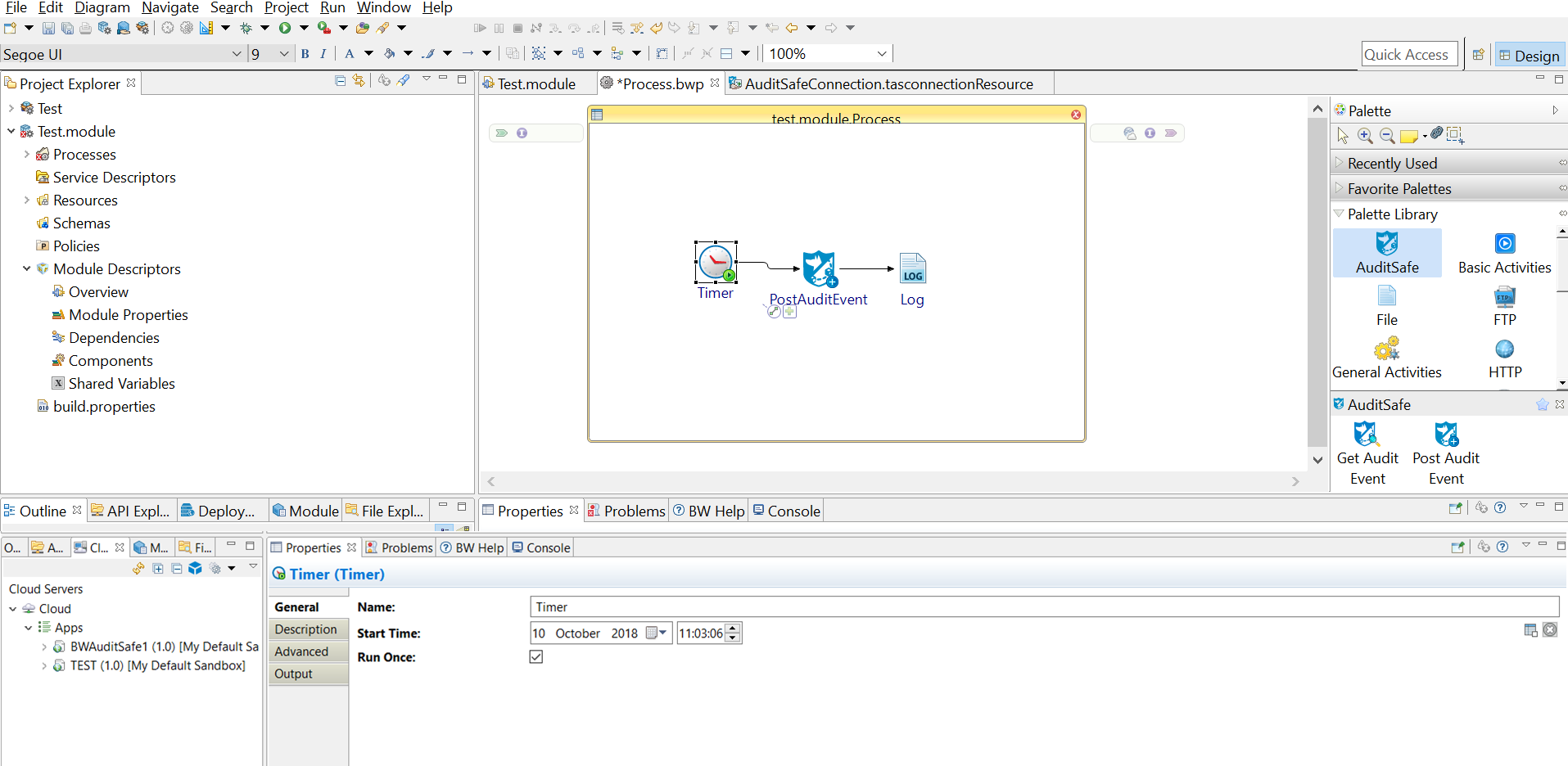Click the PostAuditEvent activity icon
This screenshot has height=766, width=1568.
coord(818,268)
